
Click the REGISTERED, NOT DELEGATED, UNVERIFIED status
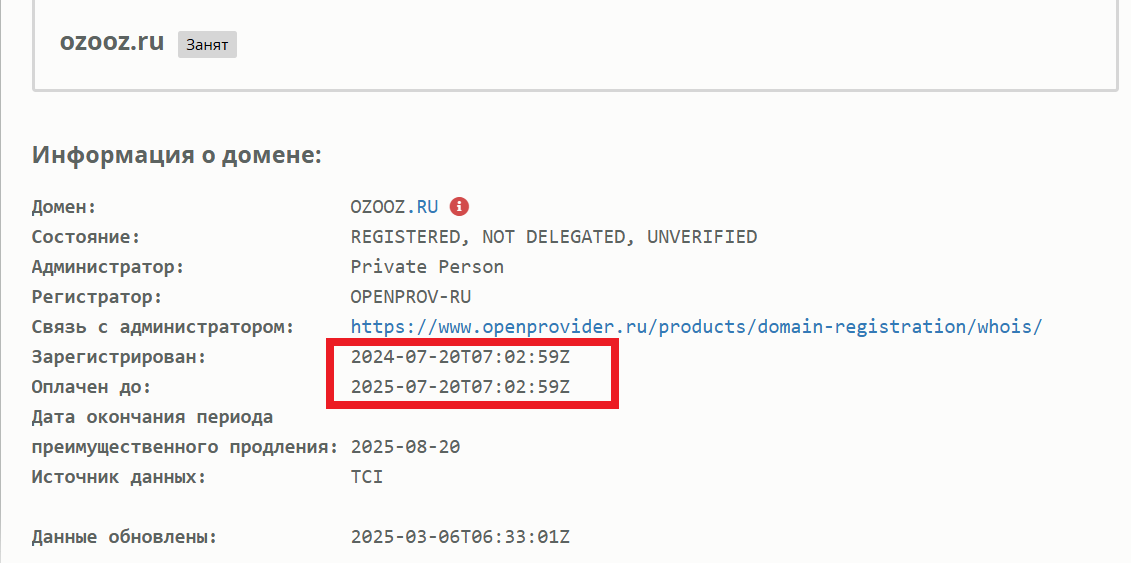pyautogui.click(x=554, y=236)
